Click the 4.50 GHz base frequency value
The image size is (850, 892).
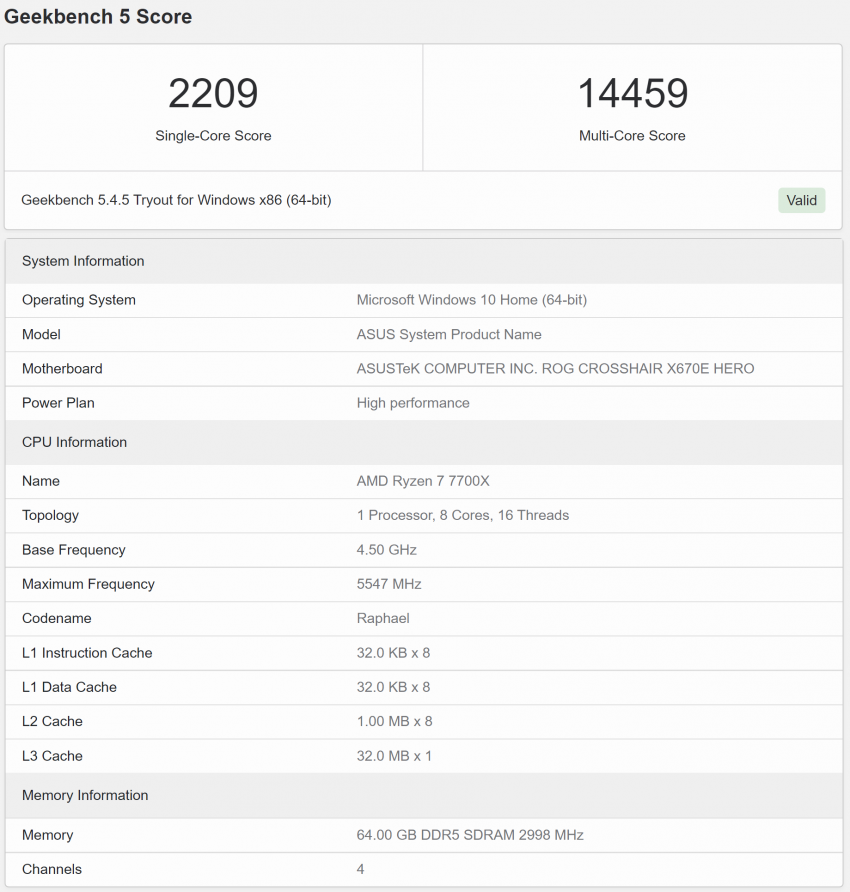(x=387, y=550)
